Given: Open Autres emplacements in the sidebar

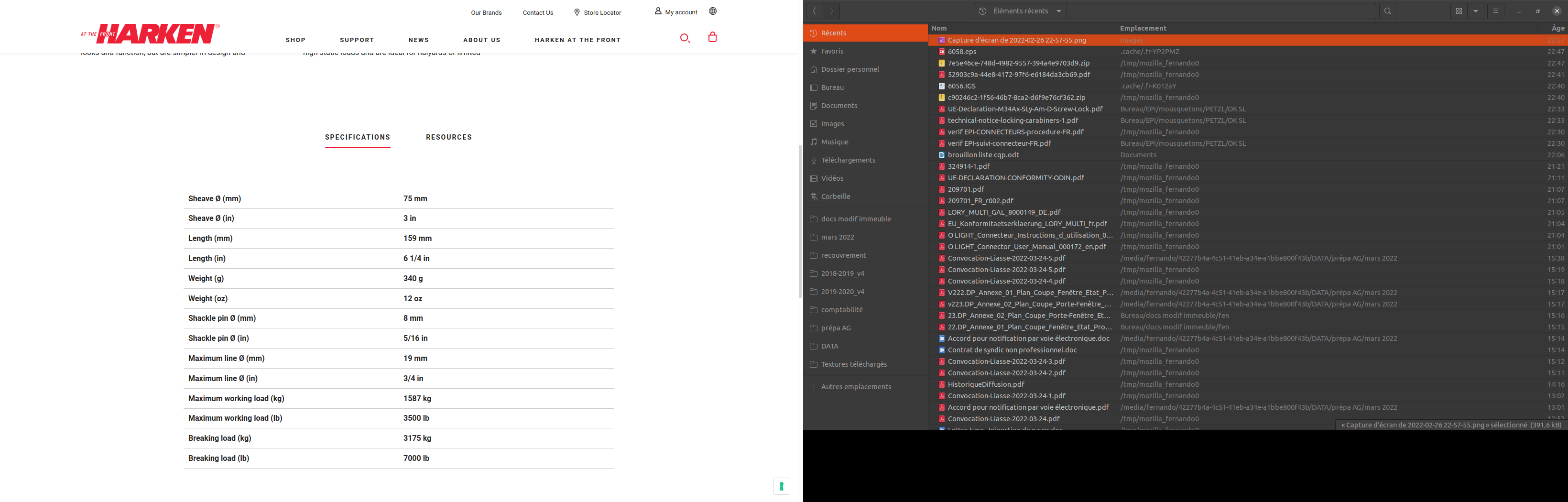Looking at the screenshot, I should (x=855, y=387).
